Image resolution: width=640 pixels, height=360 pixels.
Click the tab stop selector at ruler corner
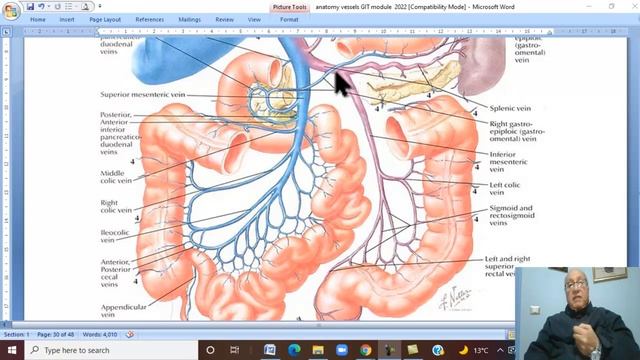click(6, 32)
